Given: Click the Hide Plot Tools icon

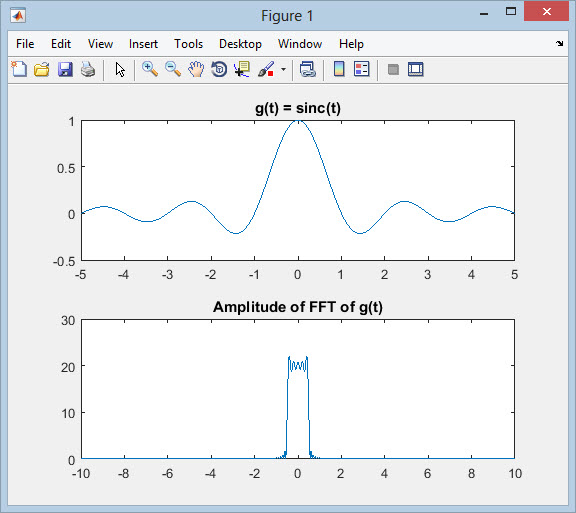Looking at the screenshot, I should tap(393, 69).
